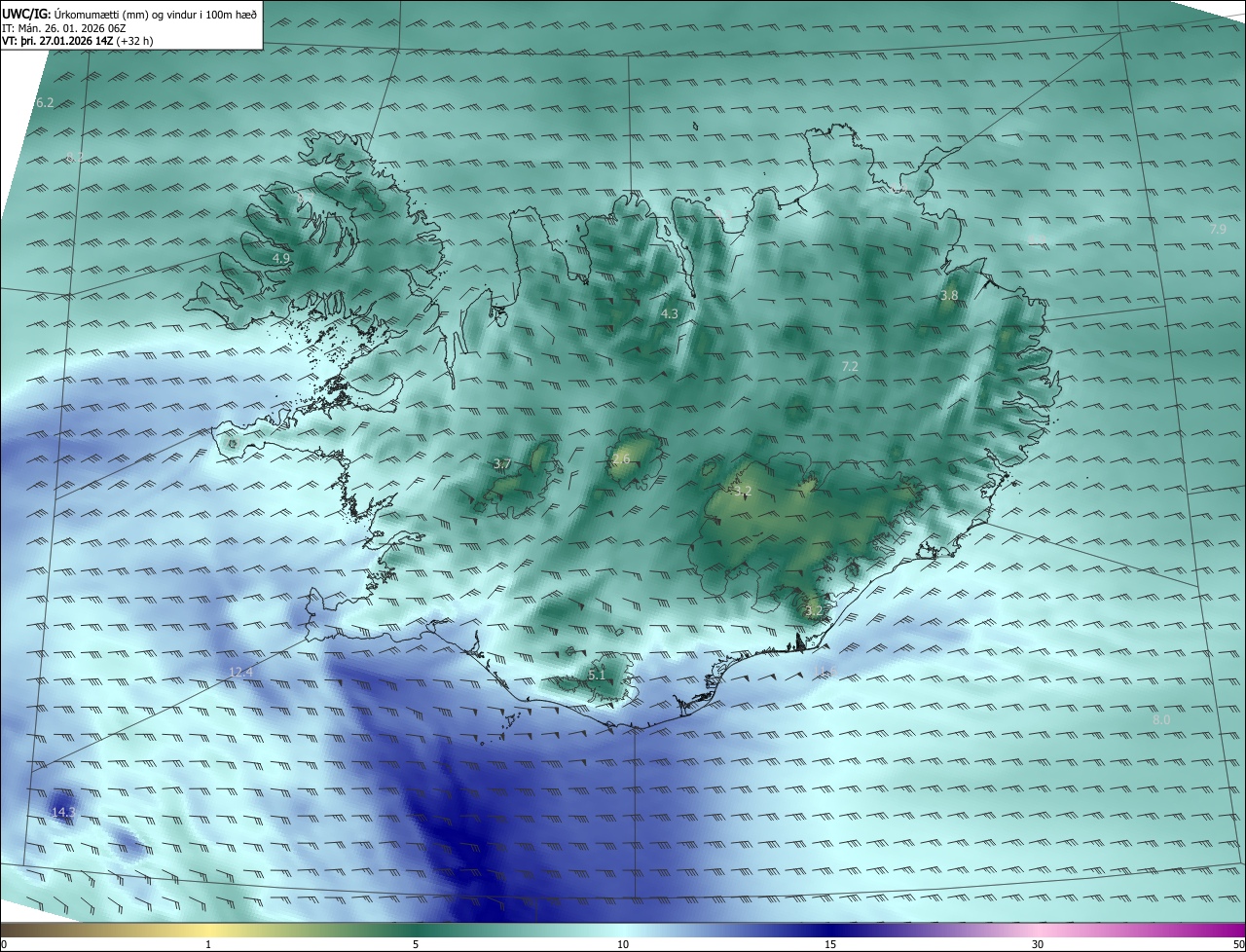Click the 7.9 value label

1218,229
